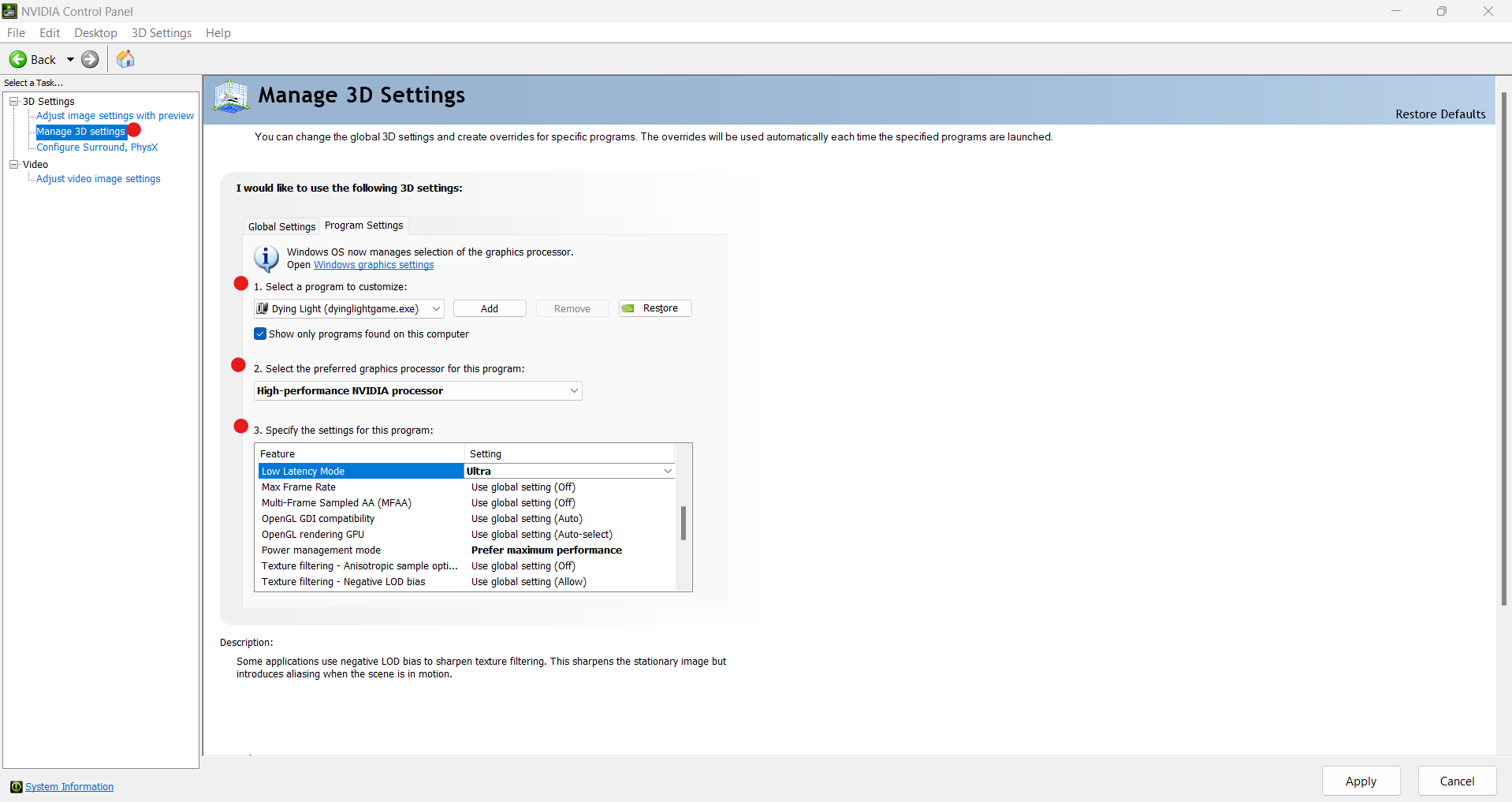Image resolution: width=1512 pixels, height=802 pixels.
Task: Click the System Information icon
Action: [x=16, y=787]
